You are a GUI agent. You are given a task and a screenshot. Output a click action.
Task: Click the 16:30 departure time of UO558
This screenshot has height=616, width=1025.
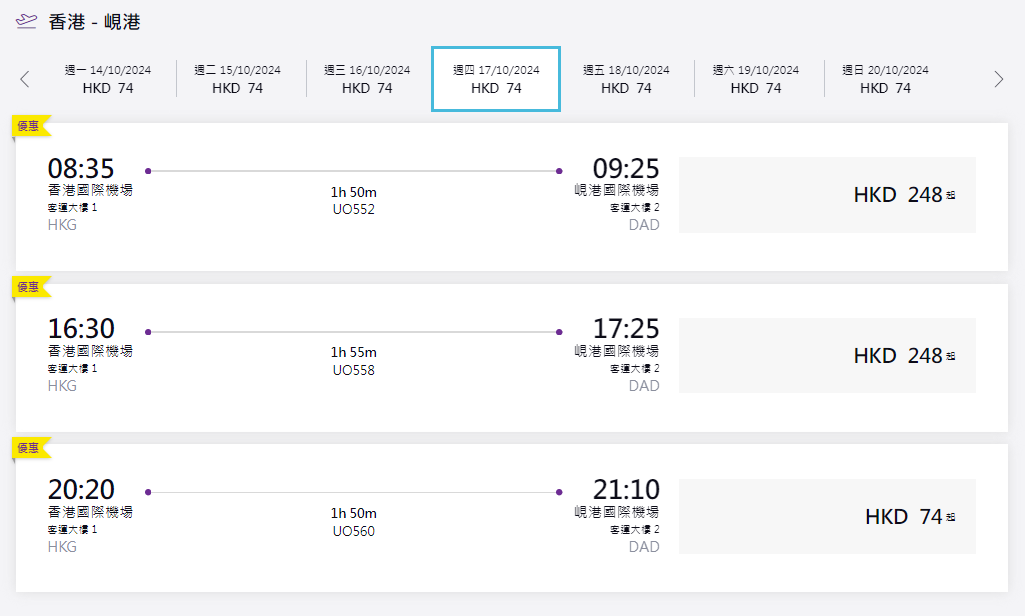[81, 328]
